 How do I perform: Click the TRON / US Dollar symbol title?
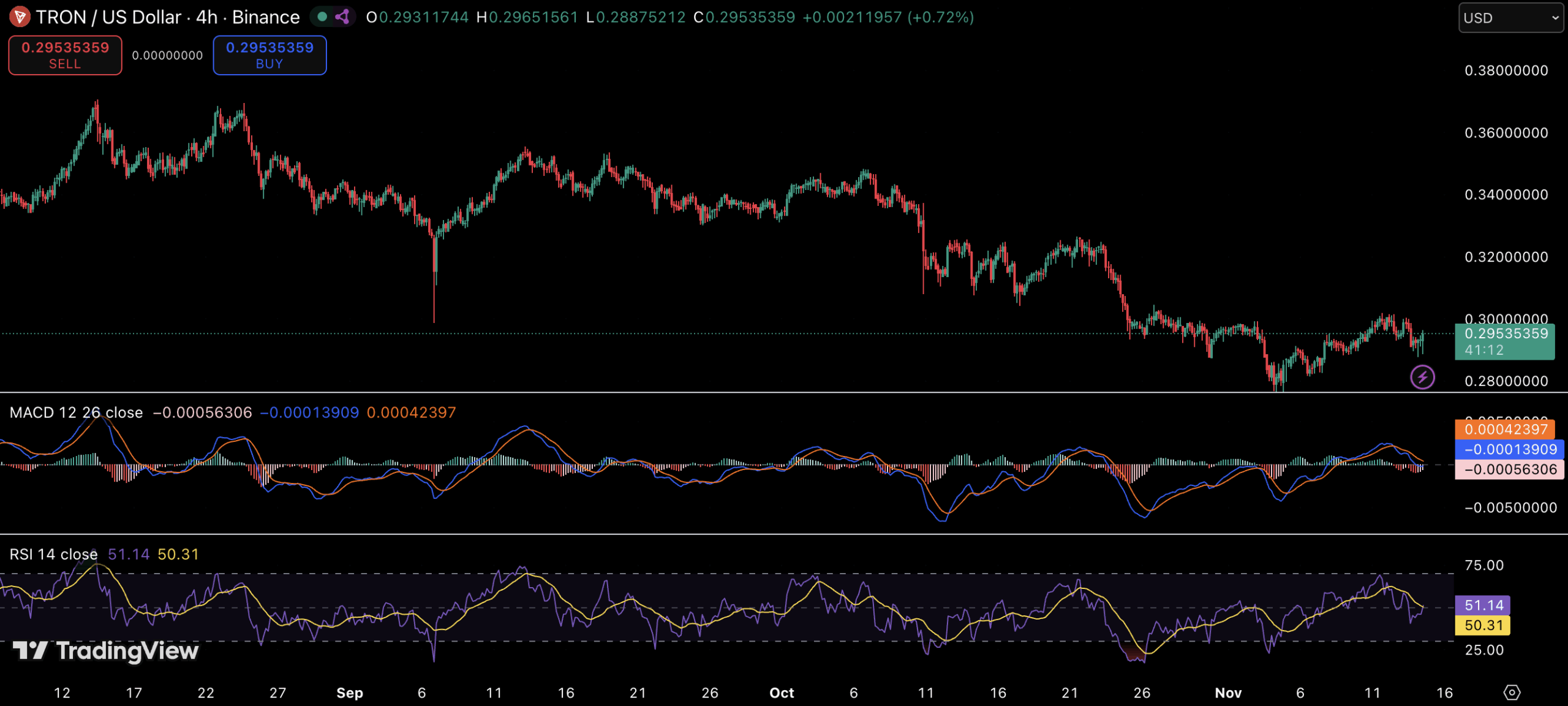[x=108, y=17]
